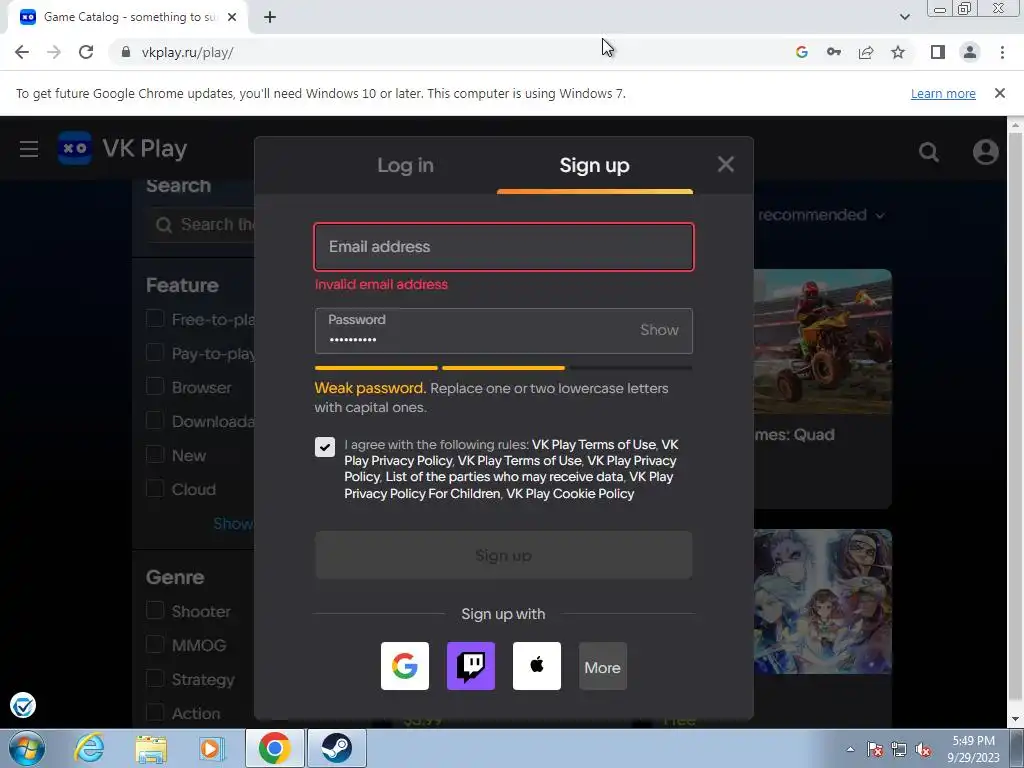Image resolution: width=1024 pixels, height=768 pixels.
Task: Open the Chrome profile avatar
Action: (x=970, y=52)
